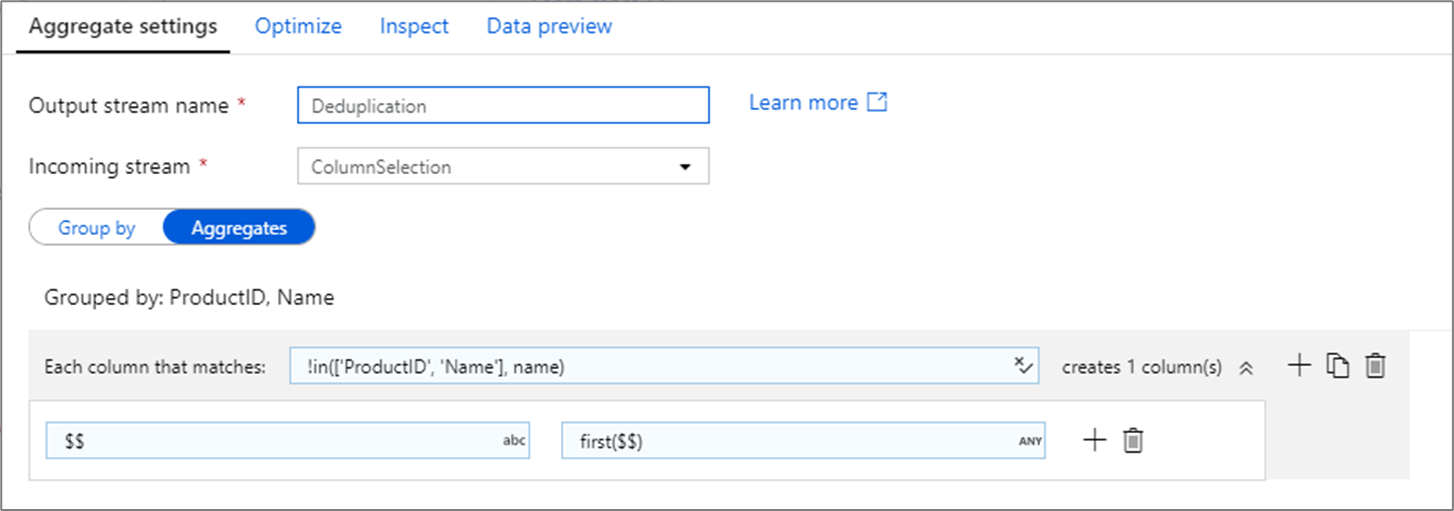Open the Optimize tab
The height and width of the screenshot is (511, 1454).
[x=298, y=26]
